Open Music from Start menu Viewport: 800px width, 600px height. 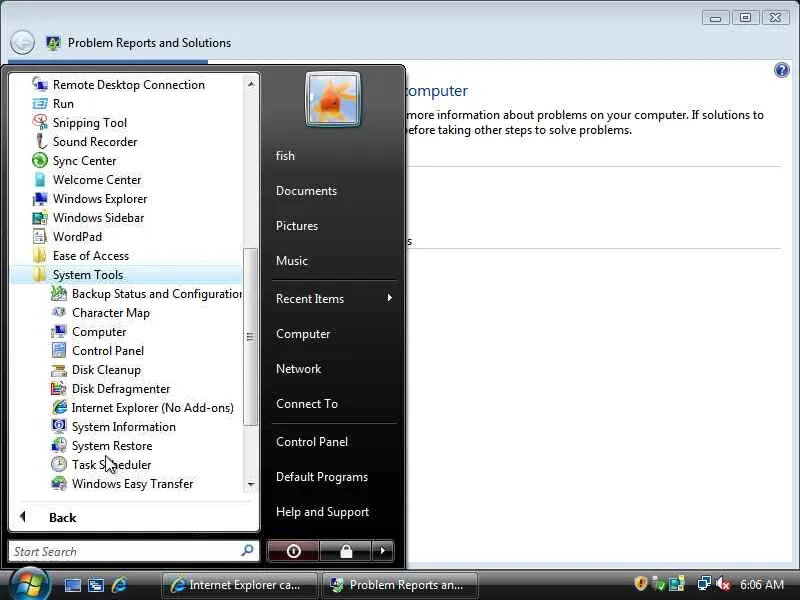[x=291, y=261]
